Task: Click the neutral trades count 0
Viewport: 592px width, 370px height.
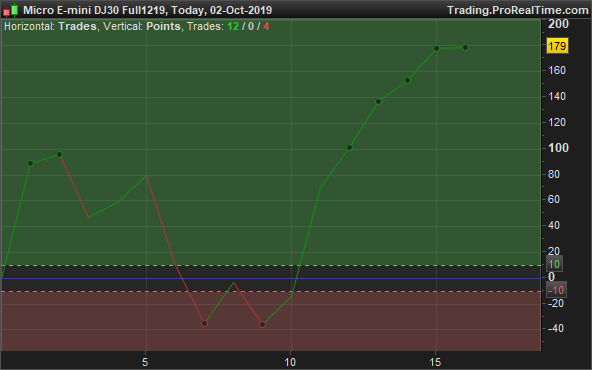Action: 251,26
